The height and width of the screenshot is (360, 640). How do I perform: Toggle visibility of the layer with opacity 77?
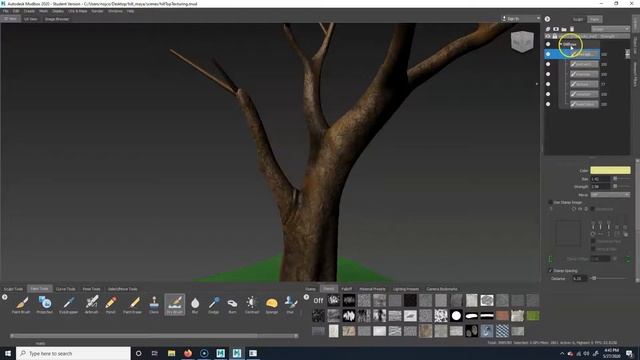(548, 84)
